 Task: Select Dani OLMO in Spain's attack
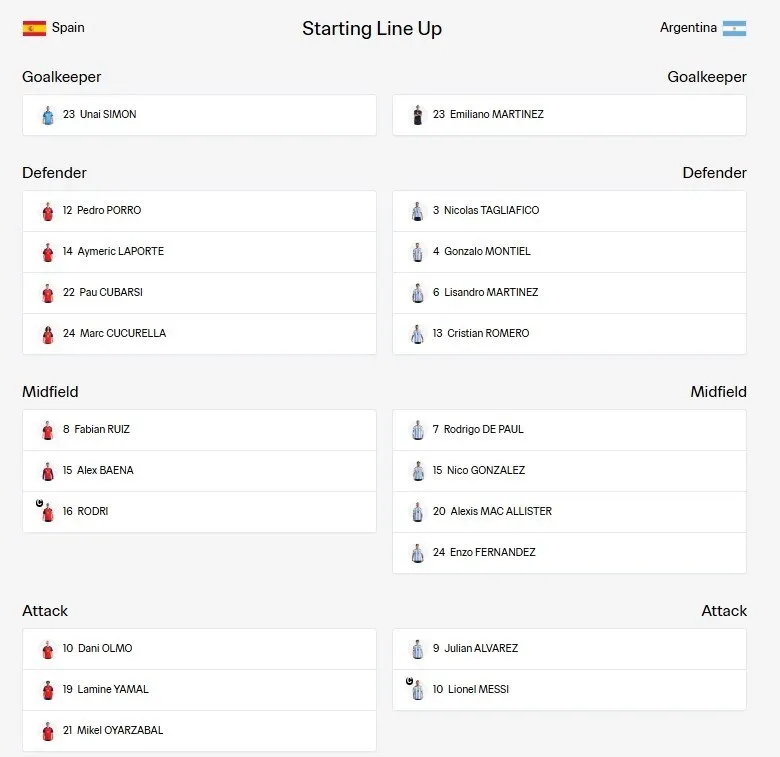click(199, 649)
